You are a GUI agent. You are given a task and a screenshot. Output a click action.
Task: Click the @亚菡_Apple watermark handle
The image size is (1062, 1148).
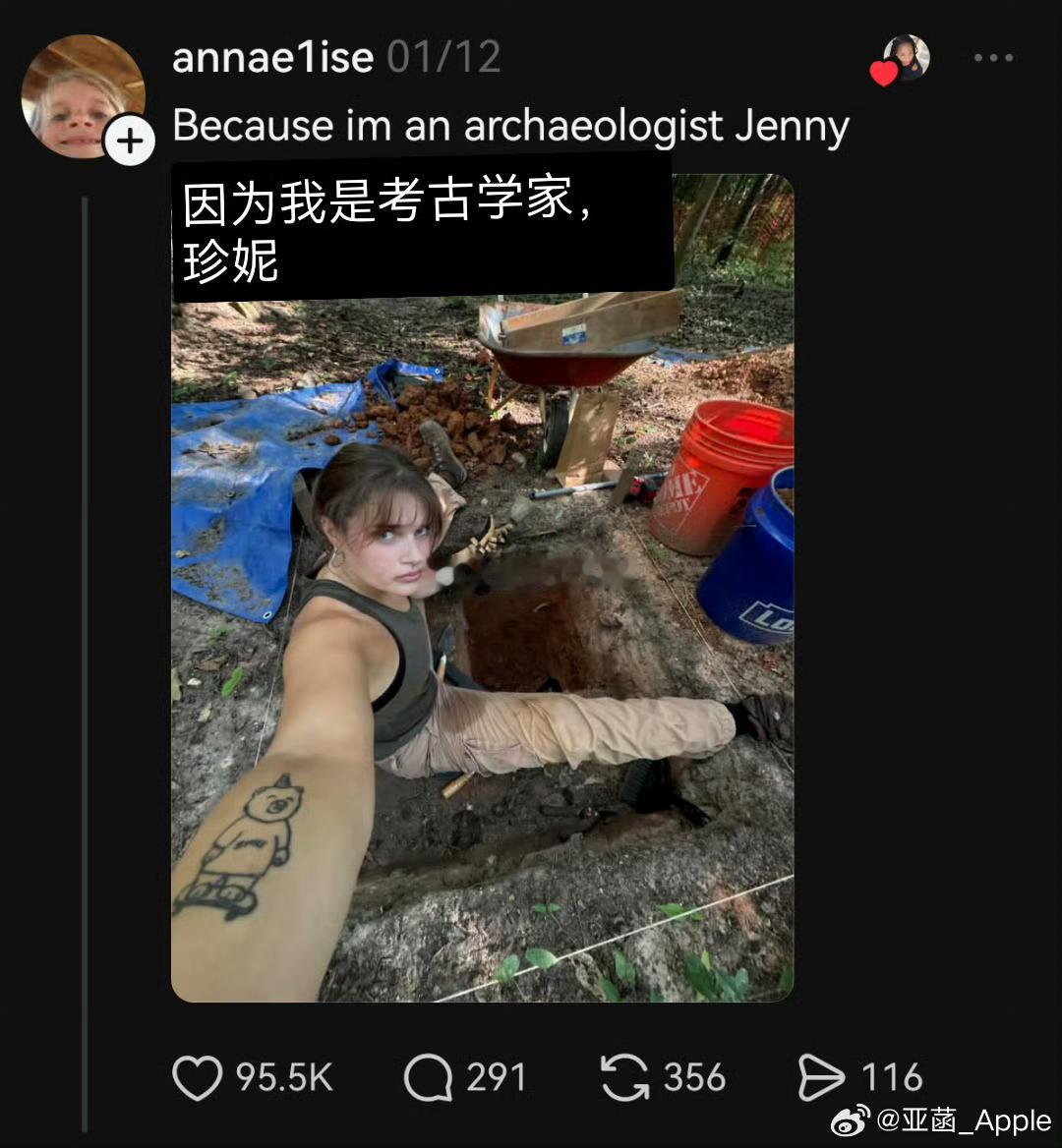click(964, 1120)
